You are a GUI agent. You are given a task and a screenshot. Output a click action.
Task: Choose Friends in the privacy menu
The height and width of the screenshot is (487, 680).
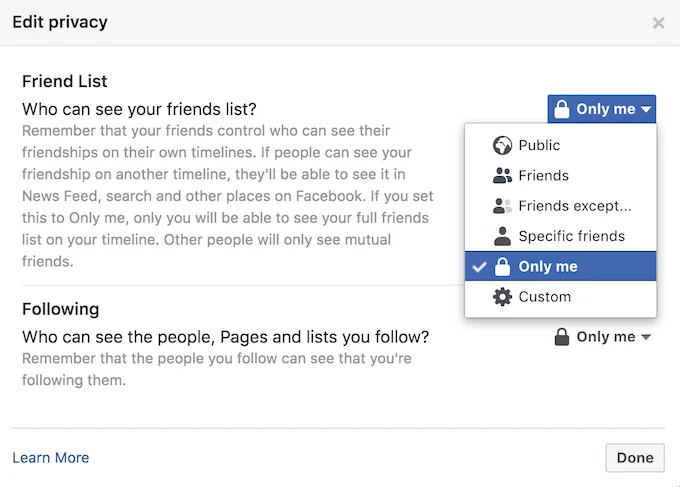pos(543,176)
